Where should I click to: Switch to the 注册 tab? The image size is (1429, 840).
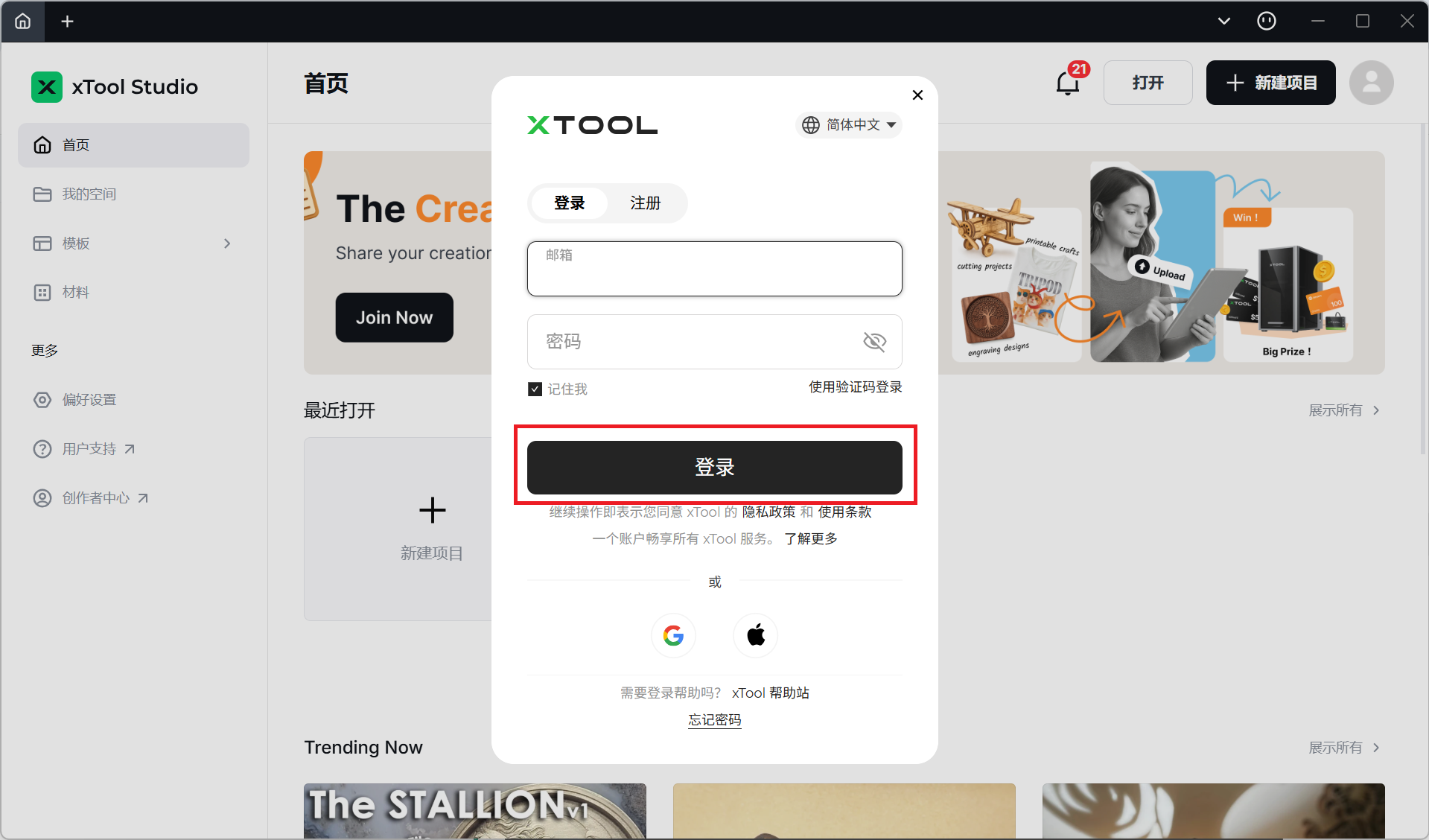click(x=645, y=203)
